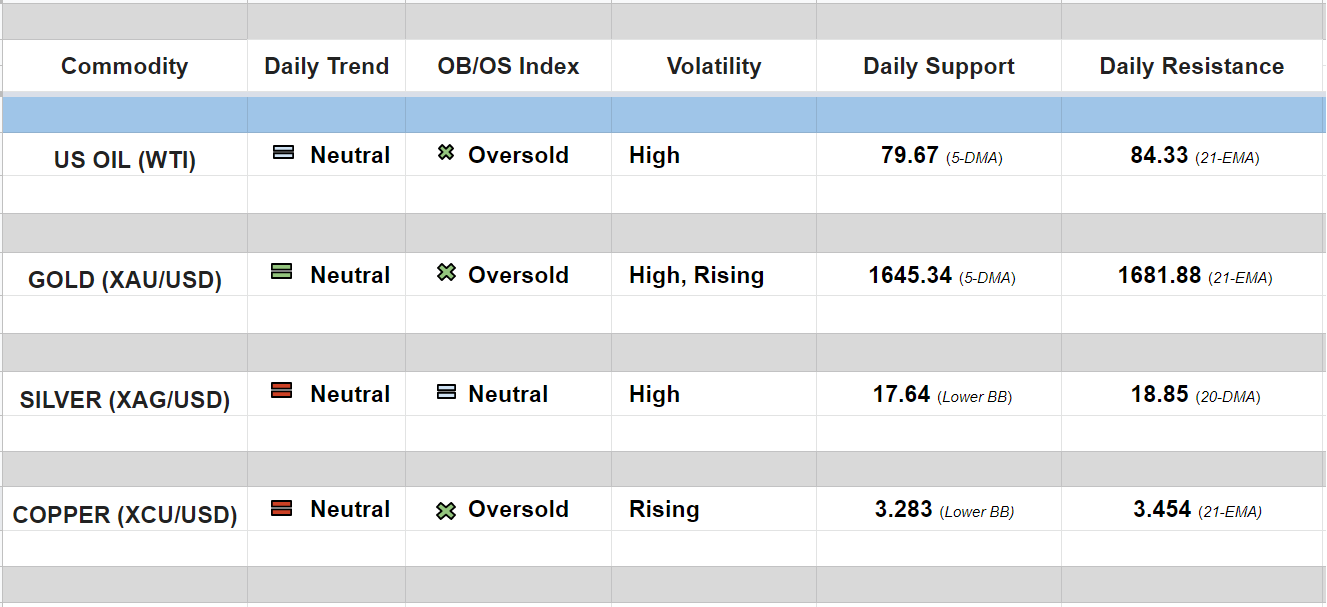Select the Volatility header cell
The width and height of the screenshot is (1327, 607).
[713, 67]
